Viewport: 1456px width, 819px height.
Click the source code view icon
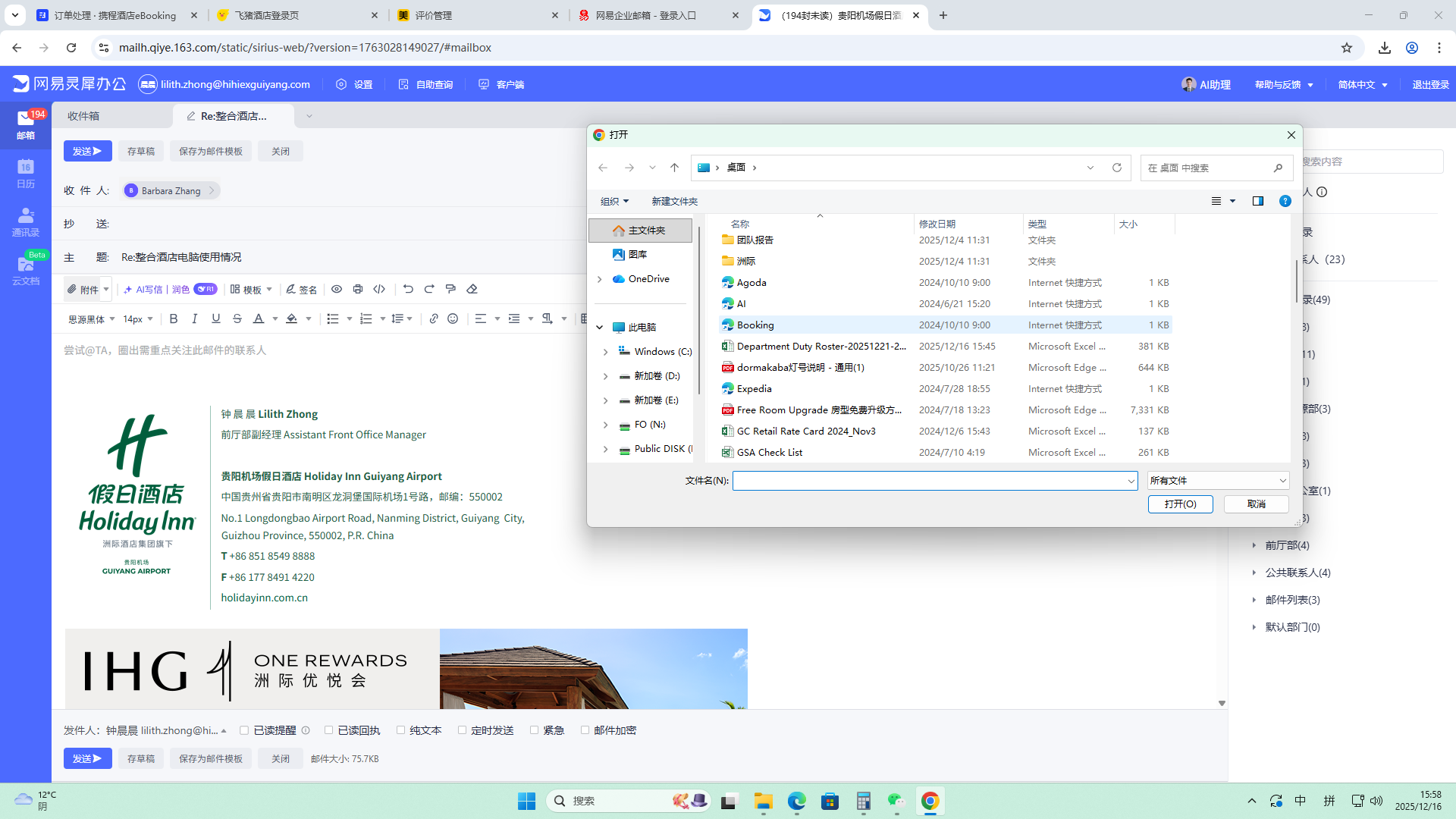click(x=379, y=289)
